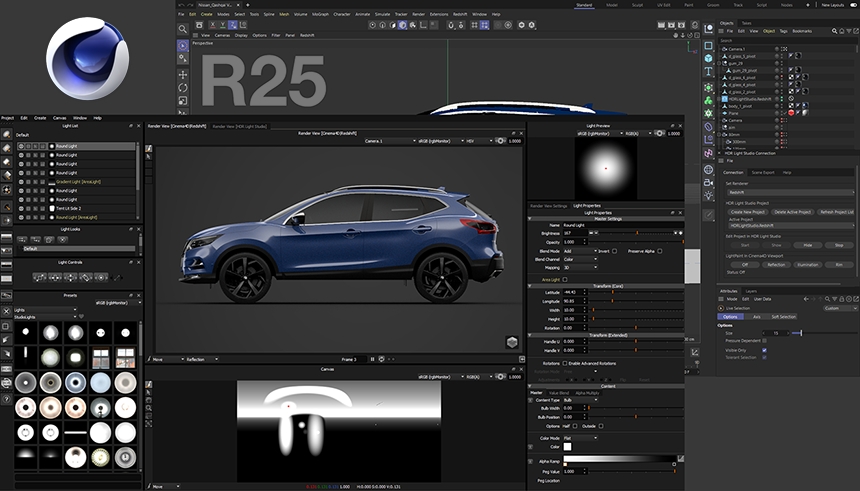The image size is (860, 491).
Task: Click the cube primitive icon in side palette
Action: click(709, 58)
